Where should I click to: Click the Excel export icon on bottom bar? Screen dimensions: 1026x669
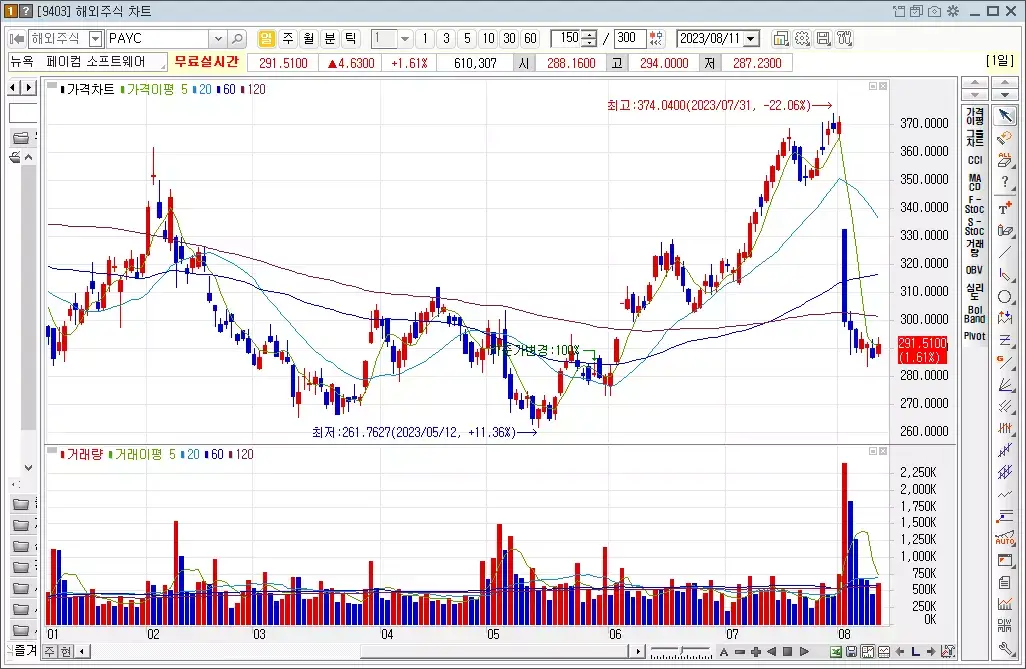[x=836, y=651]
